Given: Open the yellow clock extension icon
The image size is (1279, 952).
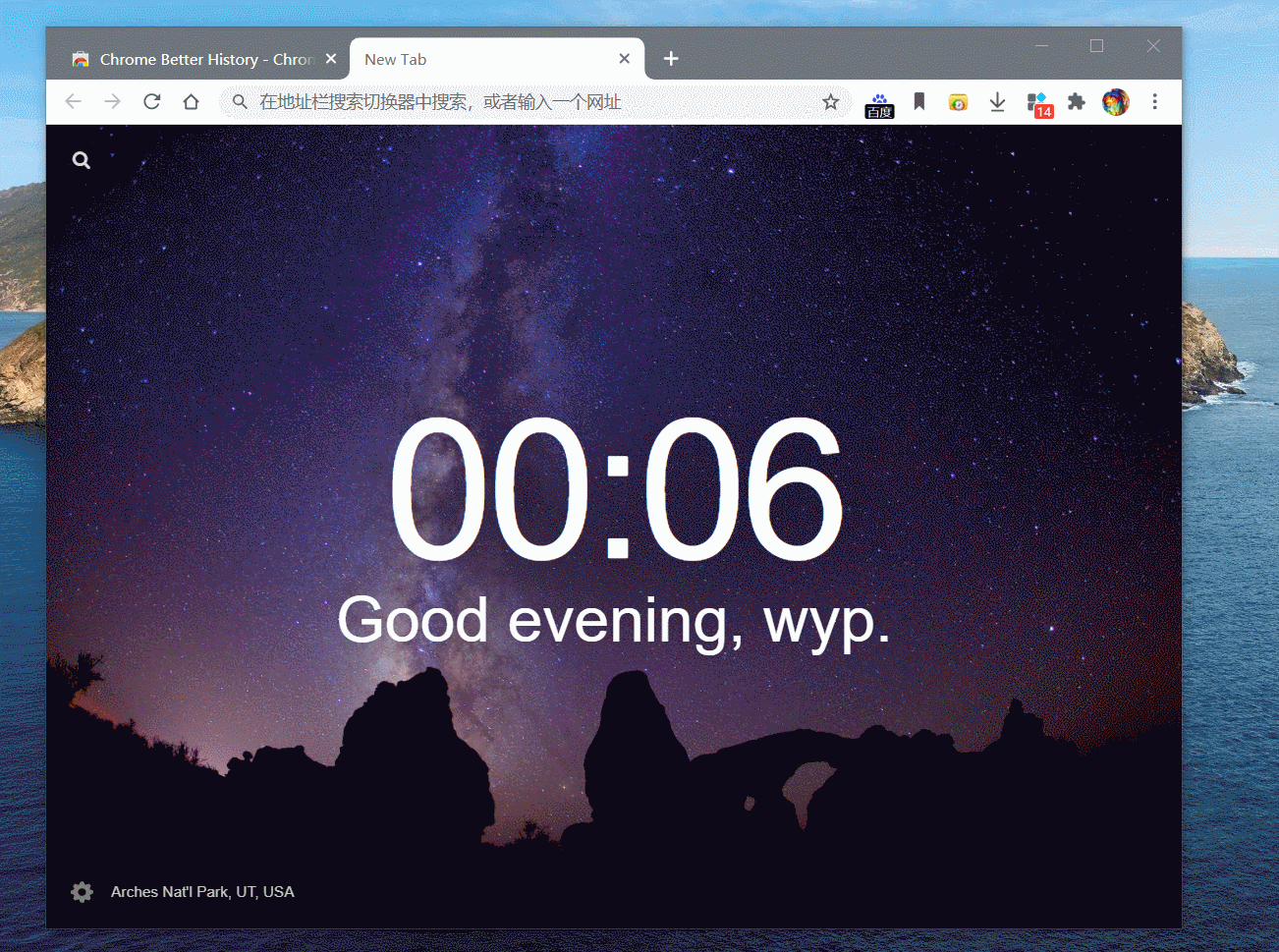Looking at the screenshot, I should pos(958,101).
